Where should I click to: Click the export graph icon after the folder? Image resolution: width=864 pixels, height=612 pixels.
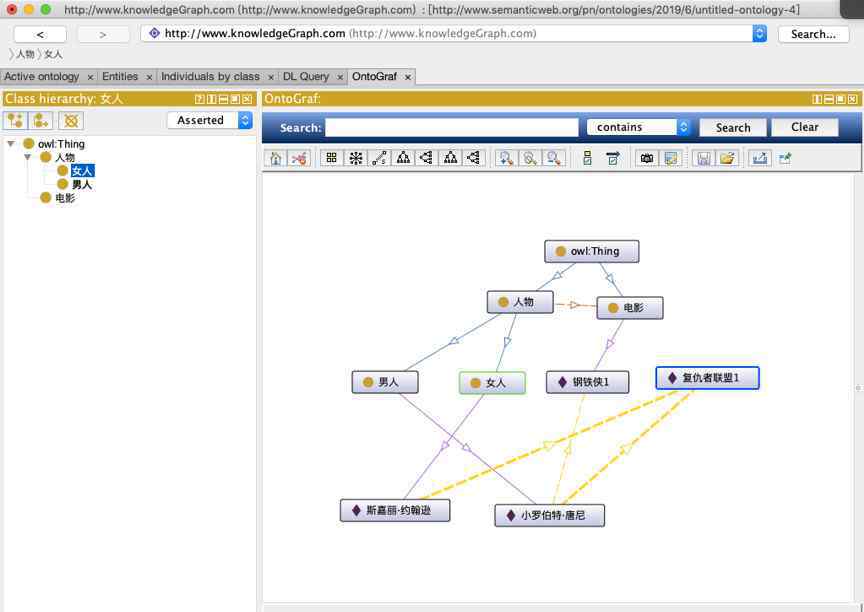click(x=760, y=159)
